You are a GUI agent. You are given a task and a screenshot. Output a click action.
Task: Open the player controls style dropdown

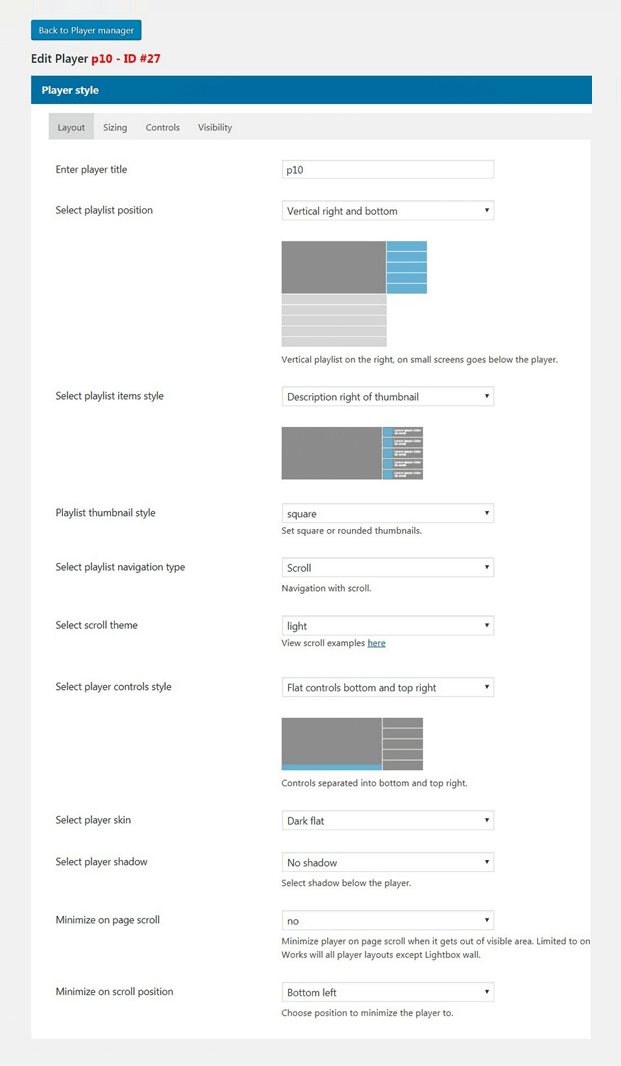(387, 687)
